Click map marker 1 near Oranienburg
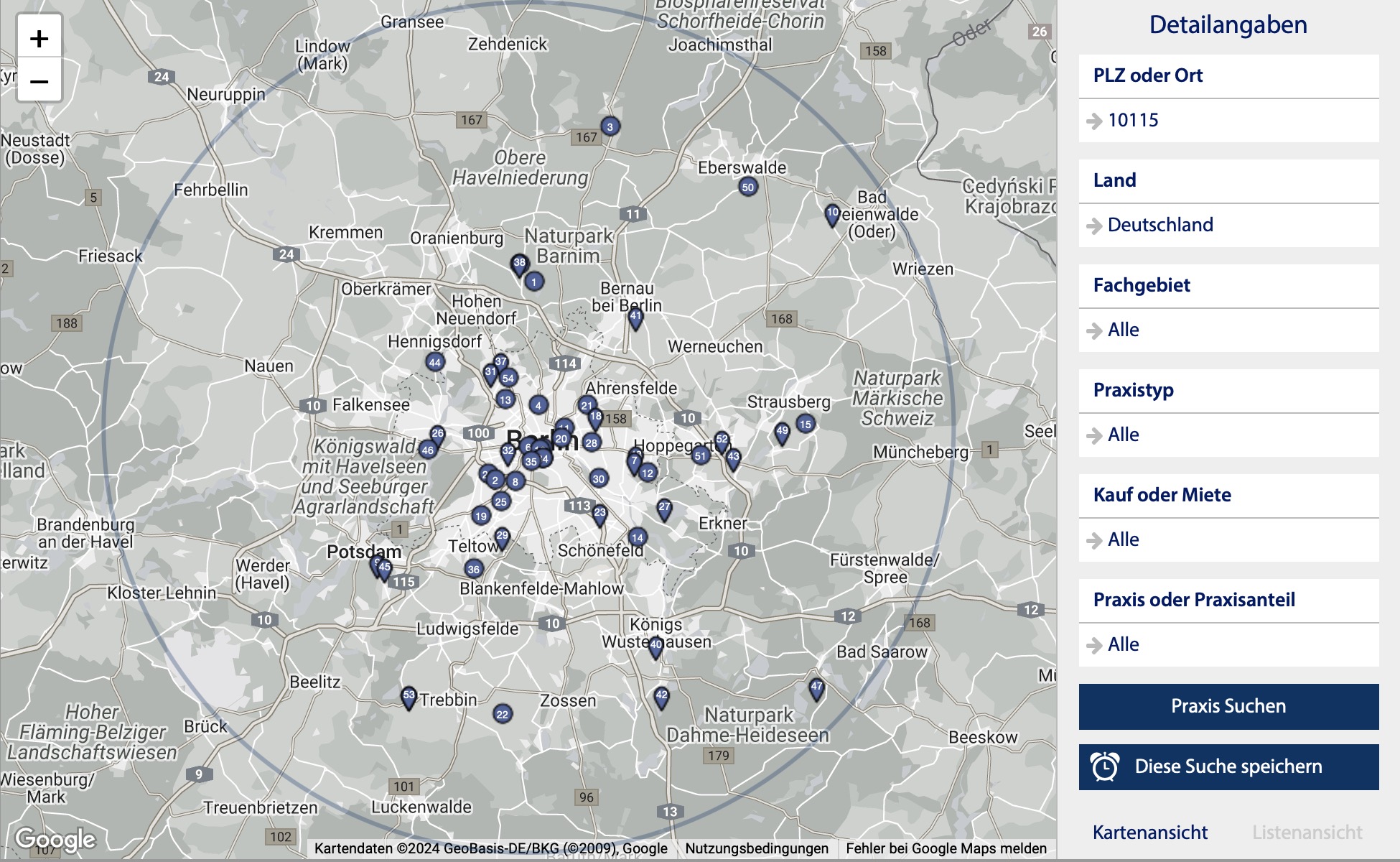Screen dimensions: 1400x862 point(533,282)
